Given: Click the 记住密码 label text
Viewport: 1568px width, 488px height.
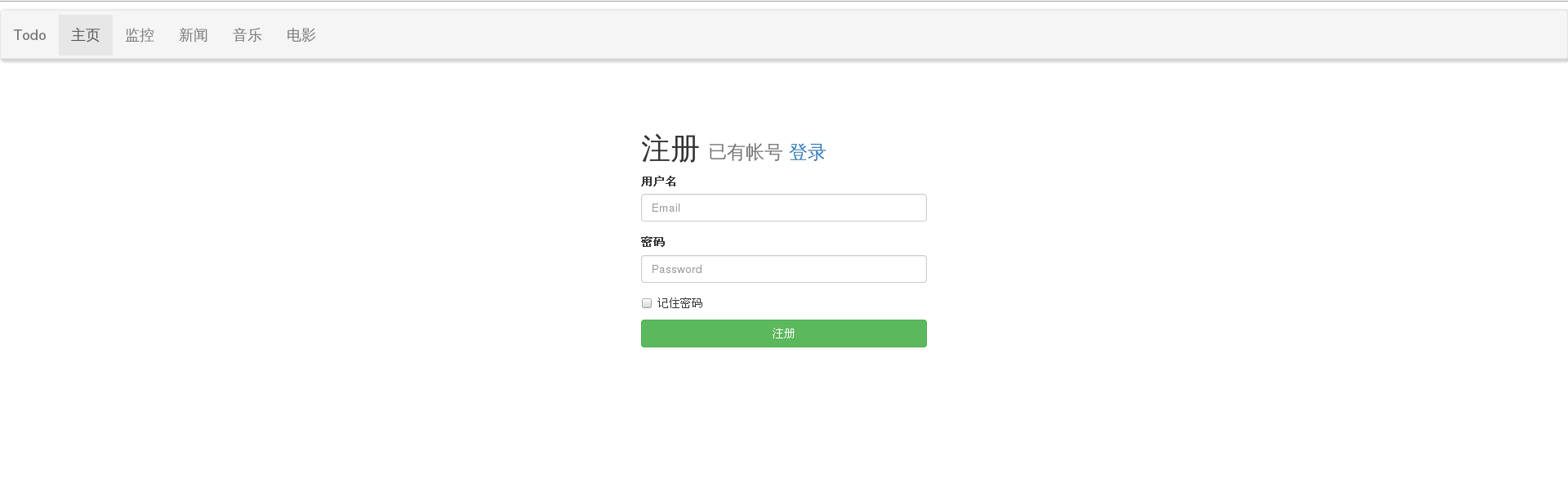Looking at the screenshot, I should [x=680, y=303].
